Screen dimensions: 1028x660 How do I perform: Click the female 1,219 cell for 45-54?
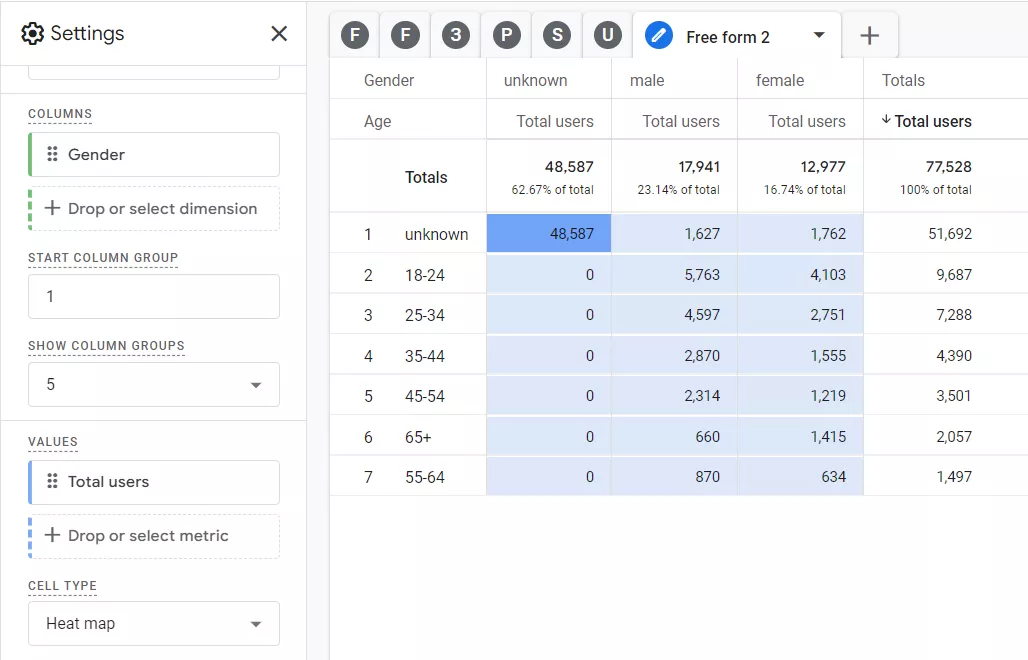click(x=801, y=396)
